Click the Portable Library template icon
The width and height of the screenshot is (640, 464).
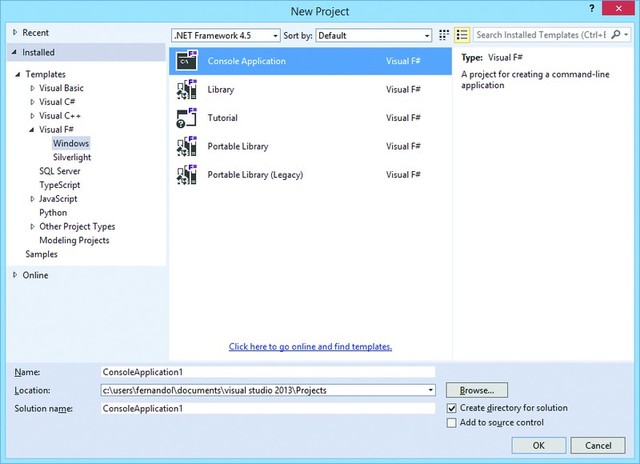click(187, 146)
